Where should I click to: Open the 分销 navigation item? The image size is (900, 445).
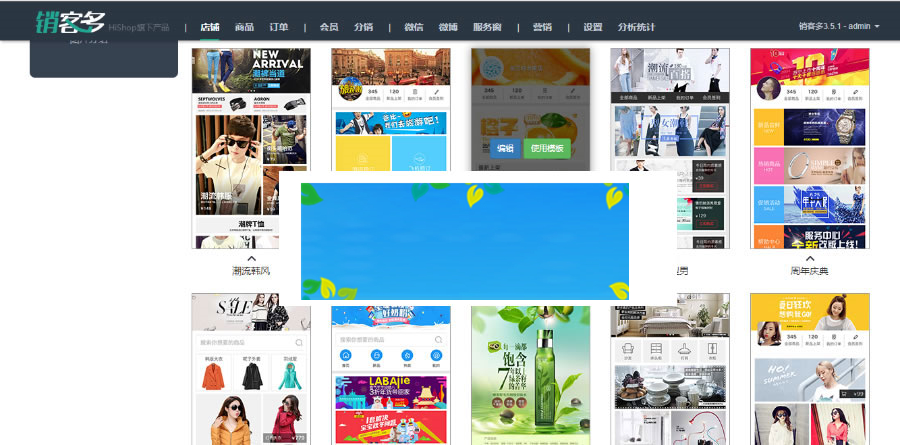click(x=364, y=27)
